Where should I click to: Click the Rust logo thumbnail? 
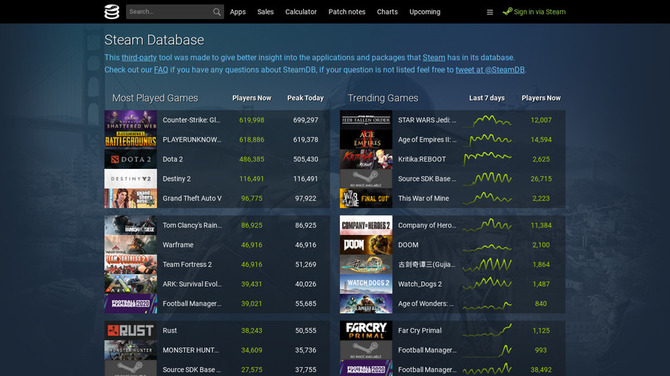pyautogui.click(x=131, y=331)
